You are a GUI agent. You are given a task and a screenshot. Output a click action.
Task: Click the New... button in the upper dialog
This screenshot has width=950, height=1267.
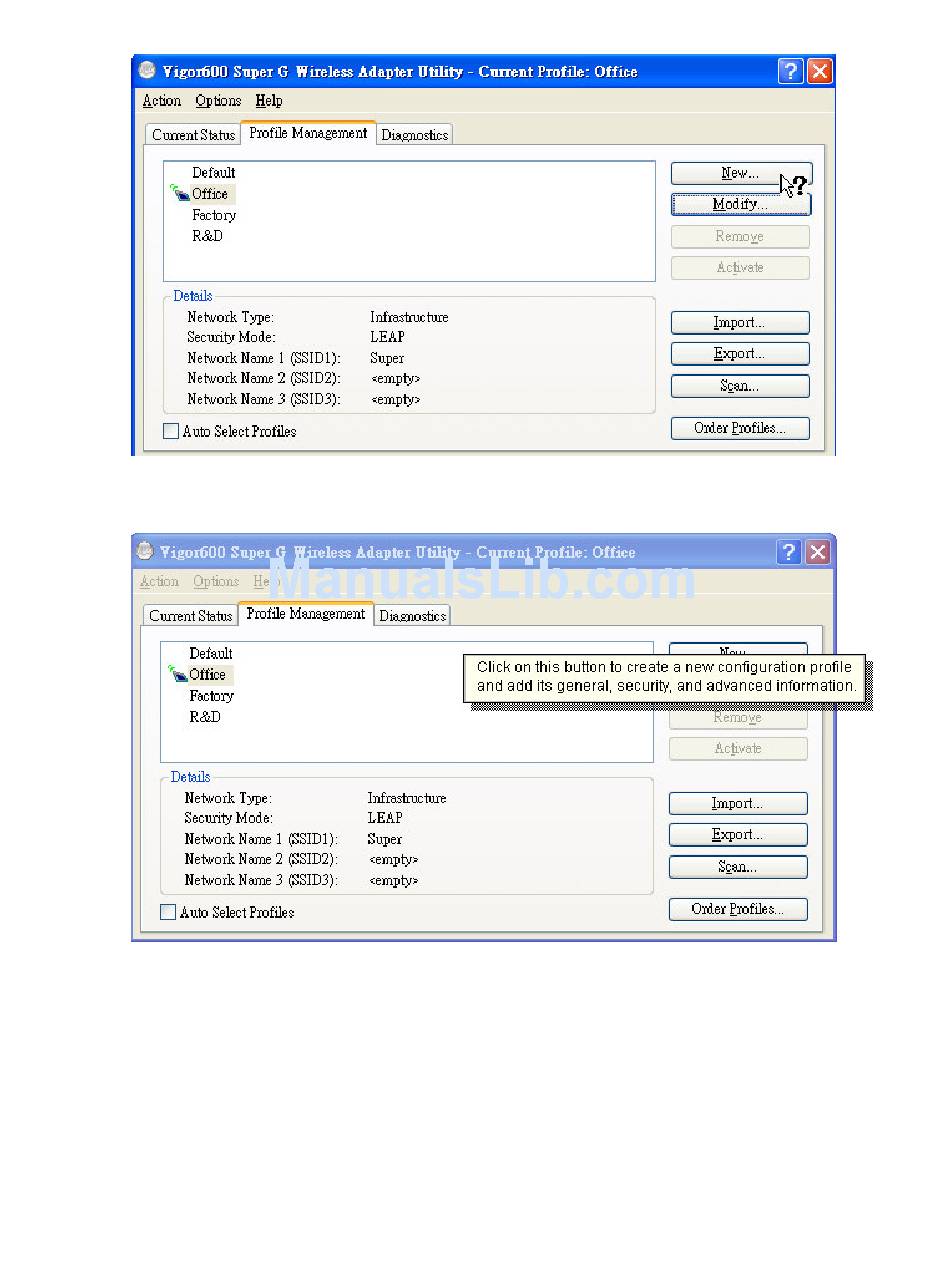(x=741, y=173)
